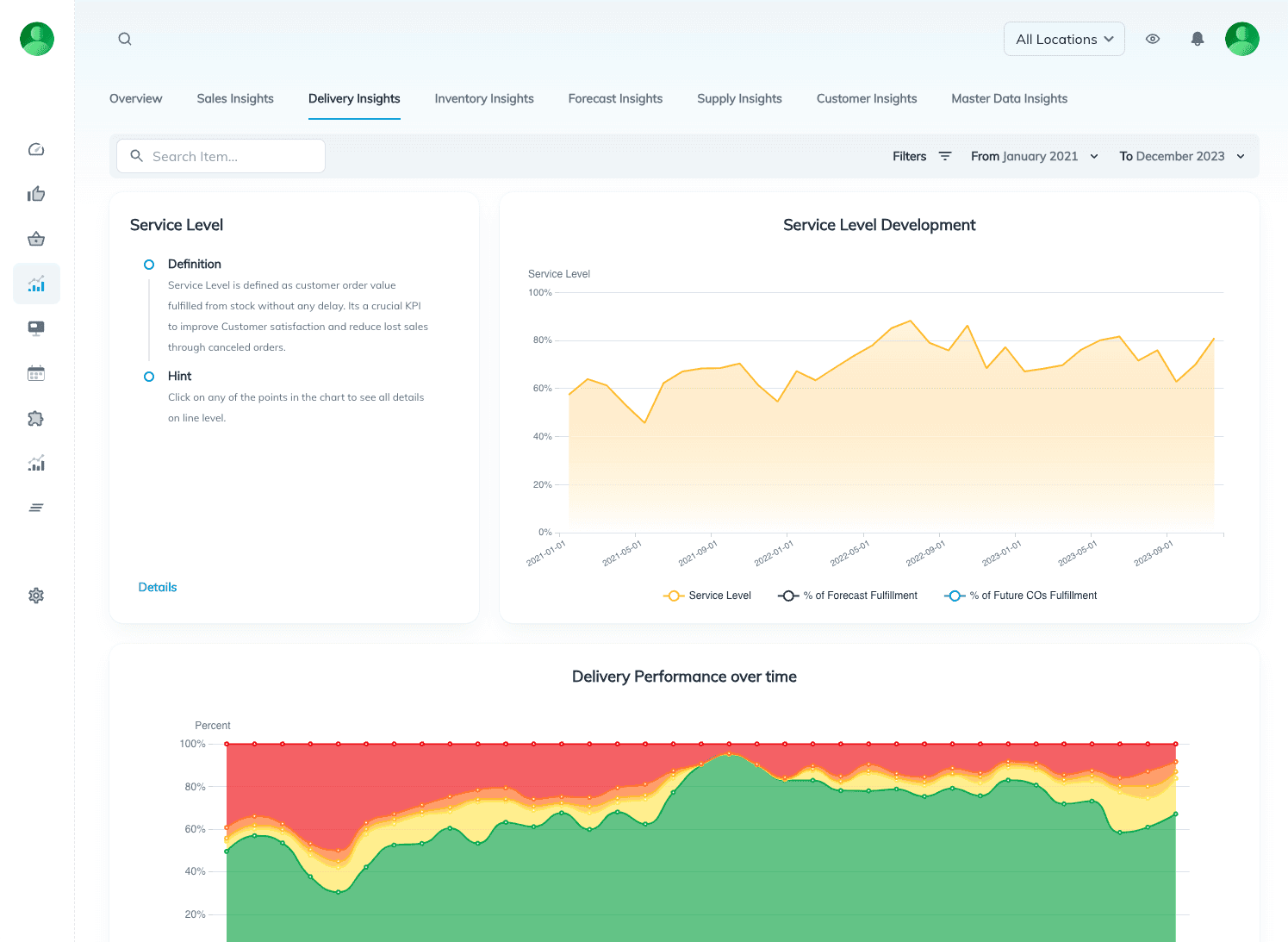
Task: Click the Details link in Service Level card
Action: click(x=158, y=587)
